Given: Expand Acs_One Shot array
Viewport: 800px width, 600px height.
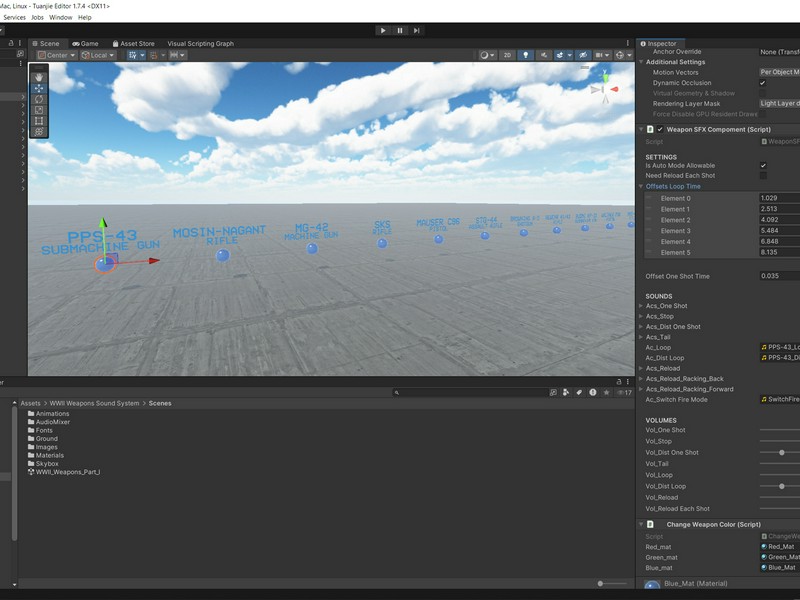Looking at the screenshot, I should point(641,306).
